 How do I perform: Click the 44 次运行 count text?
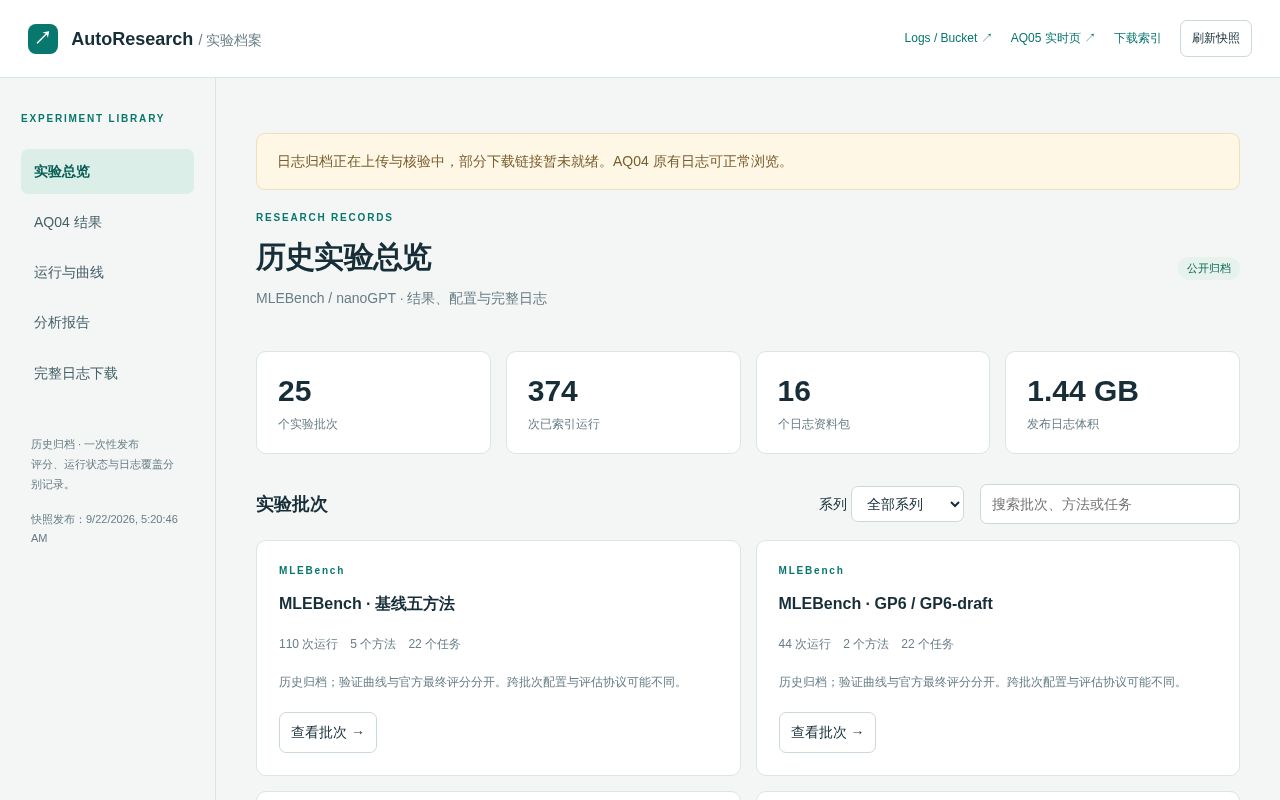tap(805, 644)
